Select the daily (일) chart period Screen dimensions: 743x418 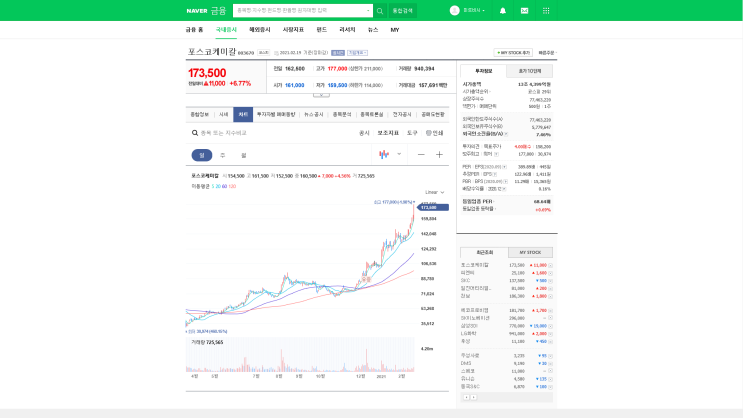pyautogui.click(x=202, y=155)
